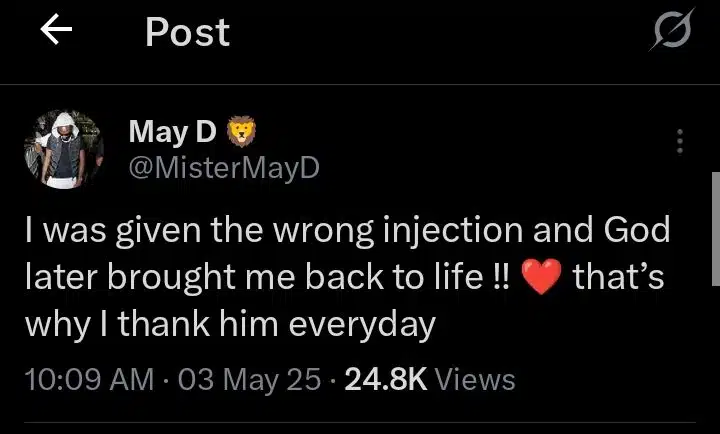Click the word "God" in the tweet
Viewport: 720px width, 434px height.
pos(629,233)
